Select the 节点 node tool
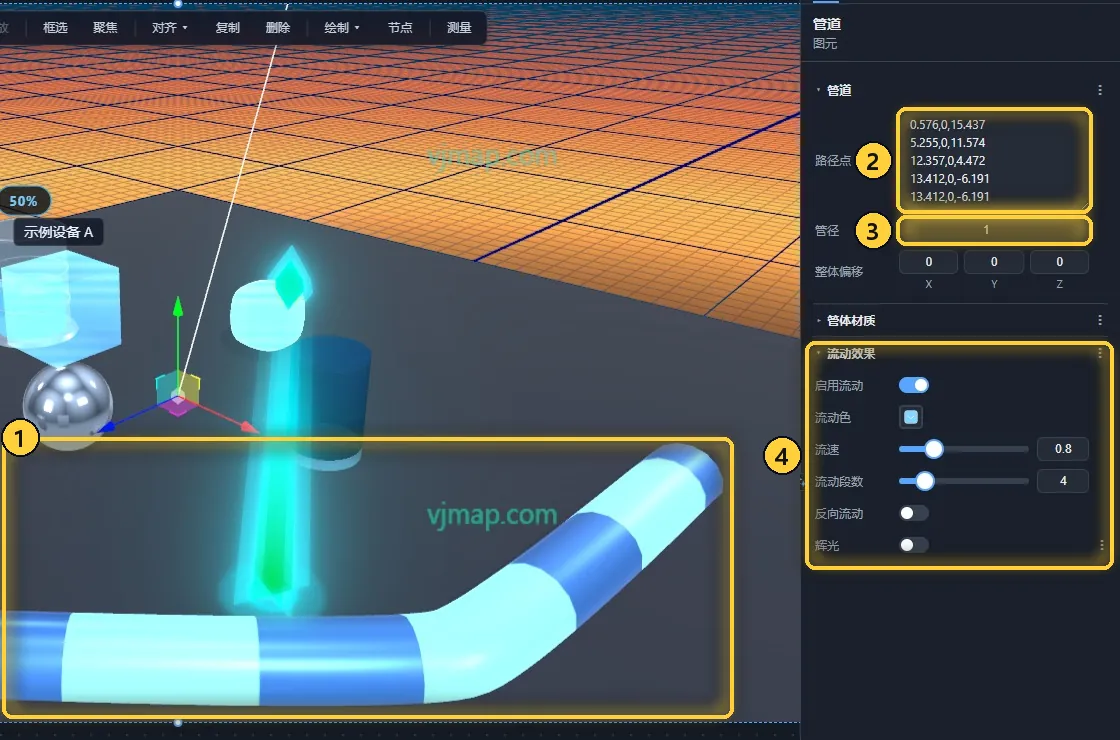Viewport: 1120px width, 740px height. pos(400,28)
